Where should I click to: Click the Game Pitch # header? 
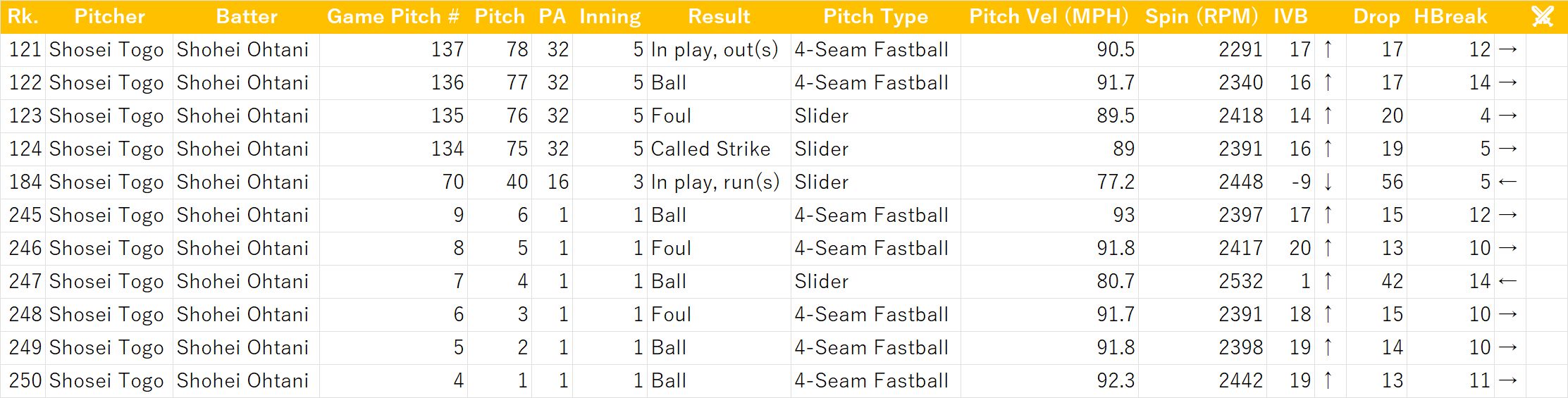pos(393,16)
